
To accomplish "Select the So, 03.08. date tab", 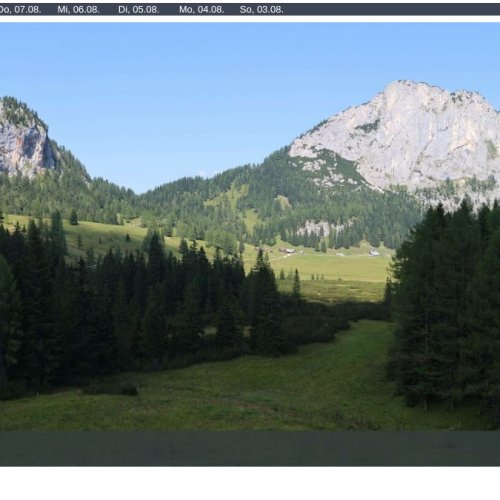I will tap(261, 10).
